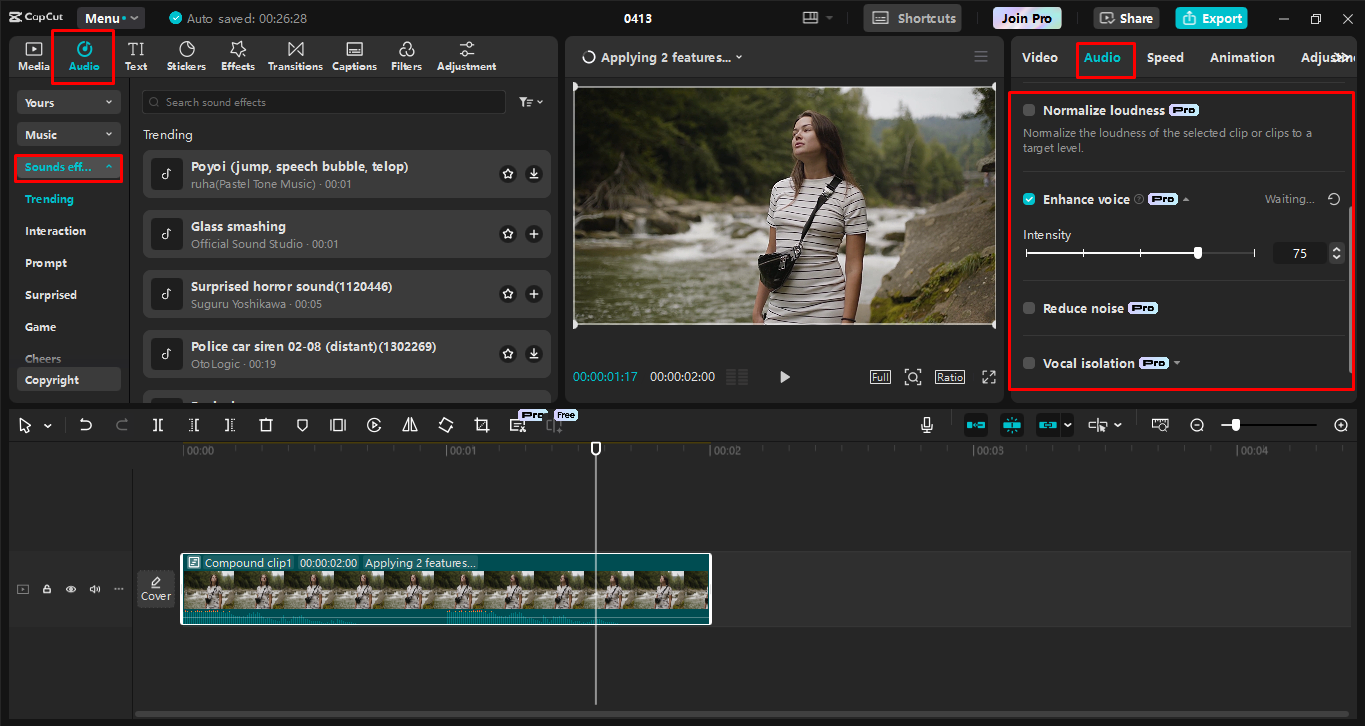
Task: Select the Split tool in the timeline toolbar
Action: (157, 424)
